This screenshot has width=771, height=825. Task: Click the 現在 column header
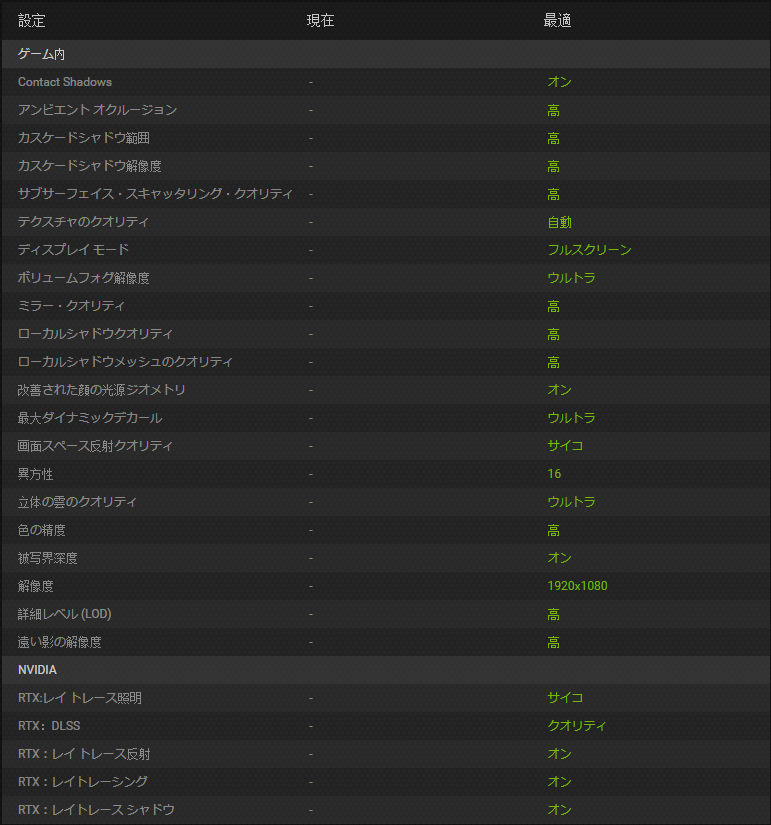[x=321, y=21]
